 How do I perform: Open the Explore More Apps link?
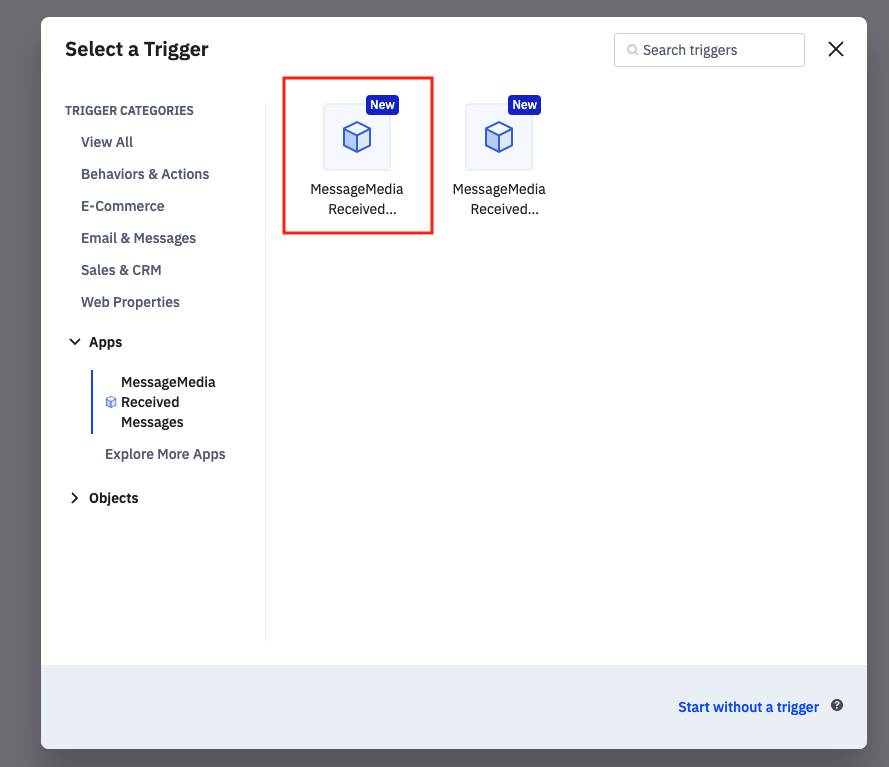tap(165, 454)
